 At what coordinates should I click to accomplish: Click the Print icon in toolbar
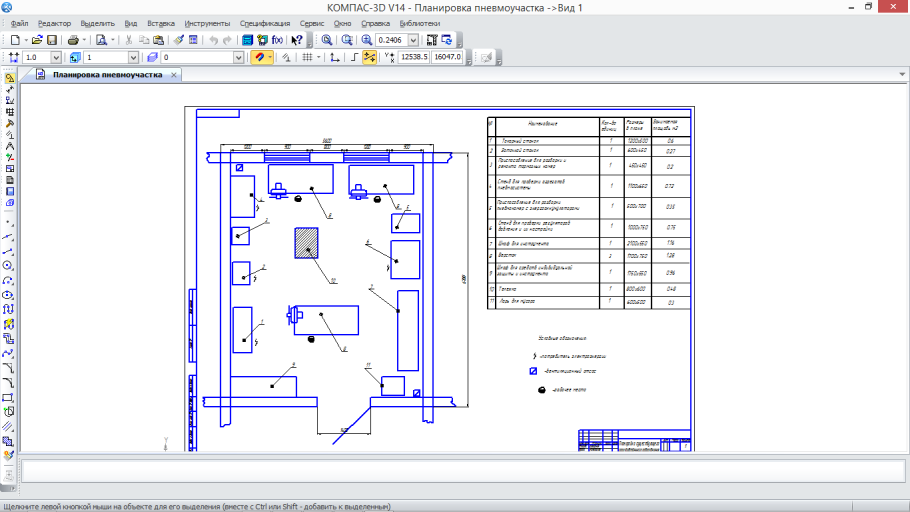[74, 40]
